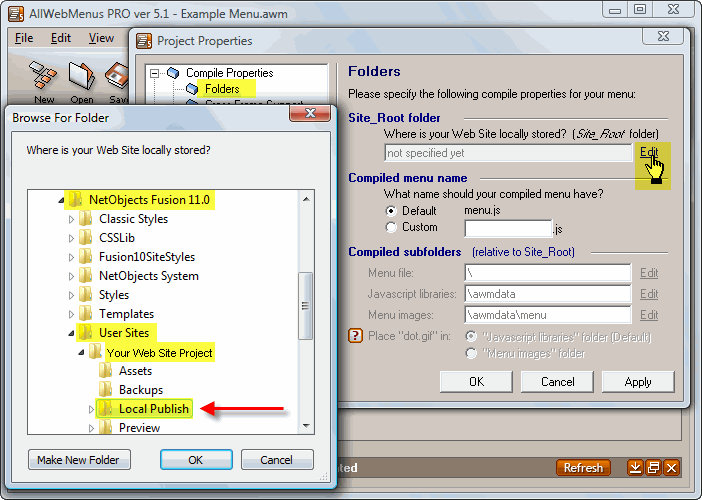Click the folder tree scrollbar thumb

(x=306, y=306)
